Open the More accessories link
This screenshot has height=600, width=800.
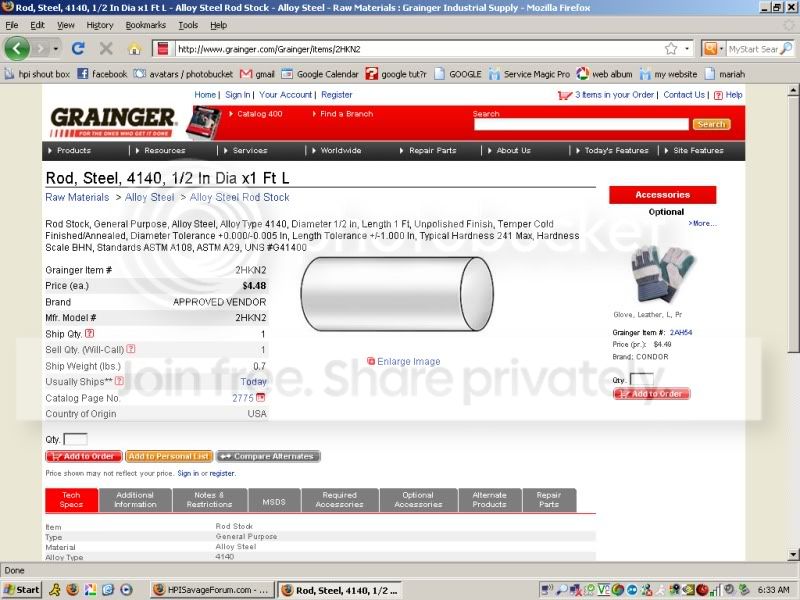coord(702,223)
